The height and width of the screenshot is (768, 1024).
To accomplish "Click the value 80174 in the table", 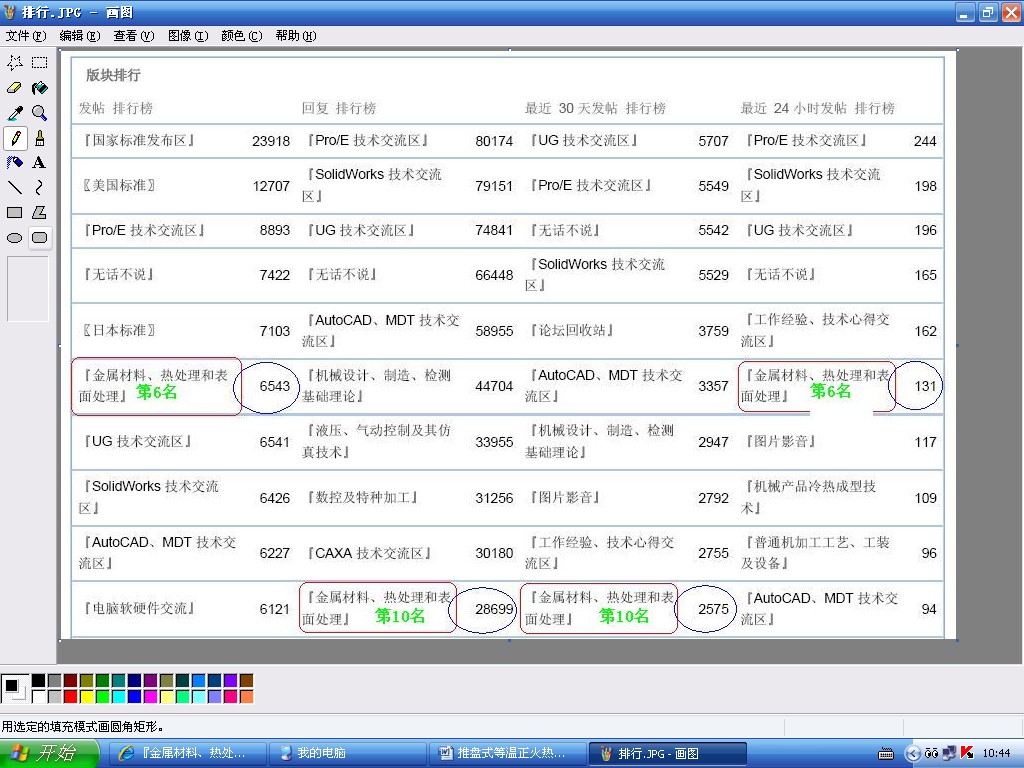I will 494,141.
